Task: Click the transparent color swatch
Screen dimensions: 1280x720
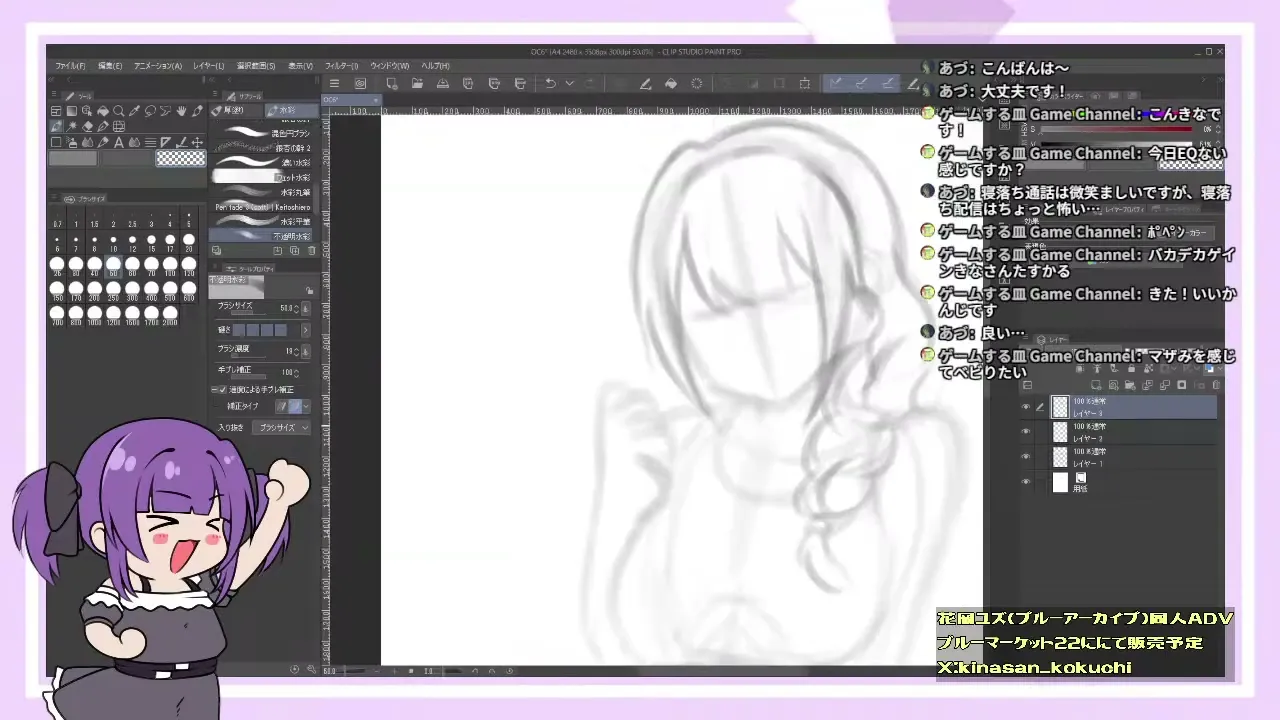Action: pyautogui.click(x=181, y=158)
